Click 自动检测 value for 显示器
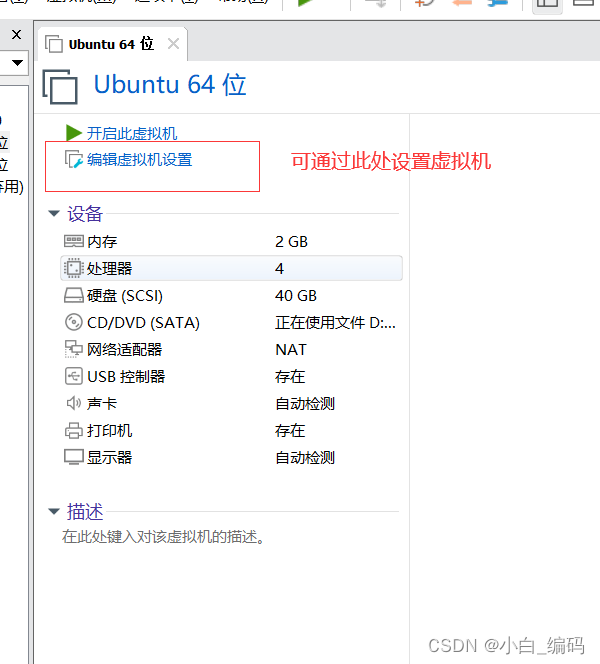Screen dimensions: 600x664 tap(305, 458)
